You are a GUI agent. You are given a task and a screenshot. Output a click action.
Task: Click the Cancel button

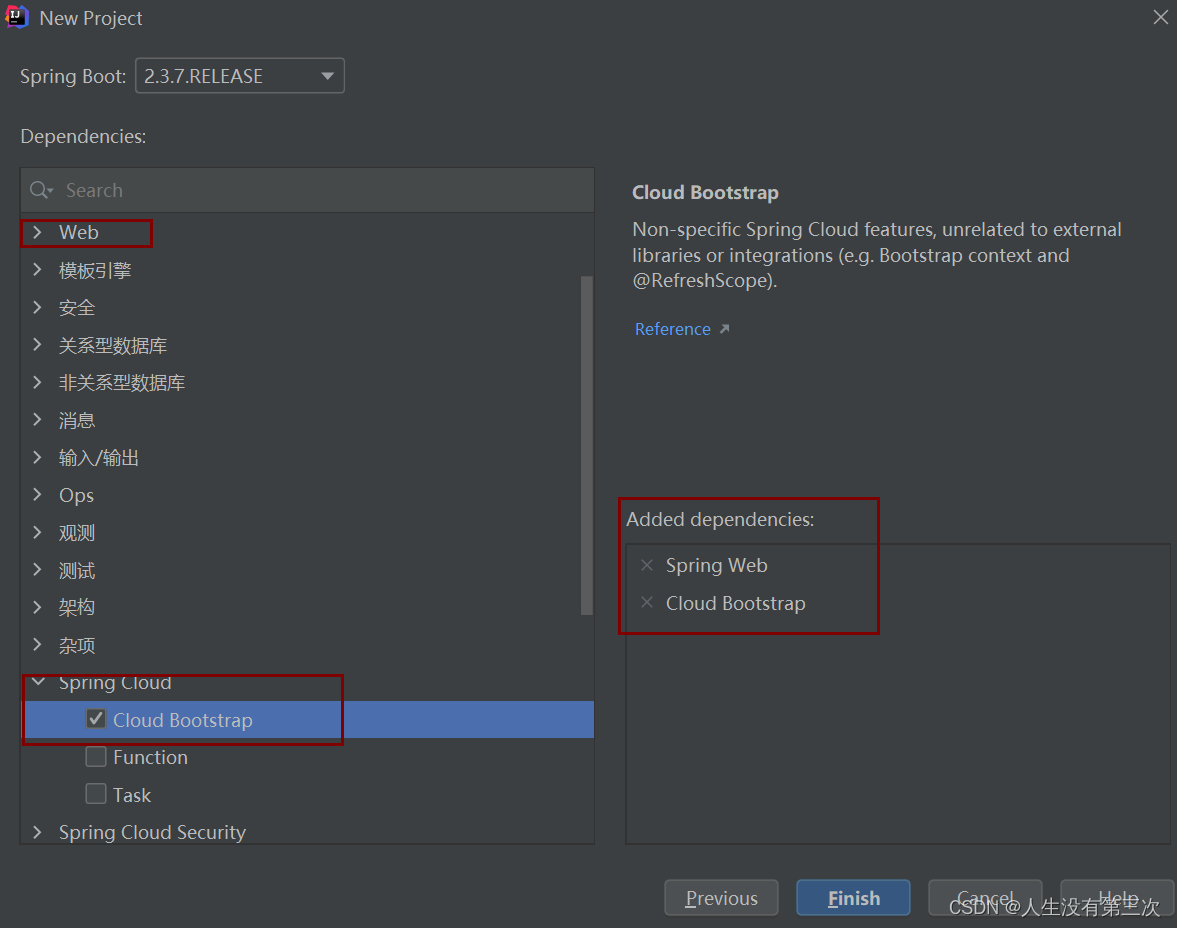click(x=985, y=898)
